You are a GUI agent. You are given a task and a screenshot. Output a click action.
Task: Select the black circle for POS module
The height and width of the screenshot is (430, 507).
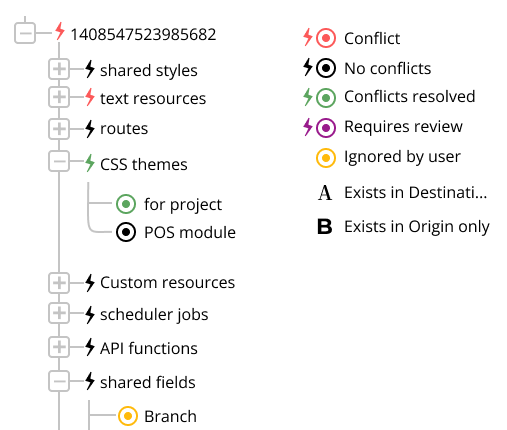point(126,232)
